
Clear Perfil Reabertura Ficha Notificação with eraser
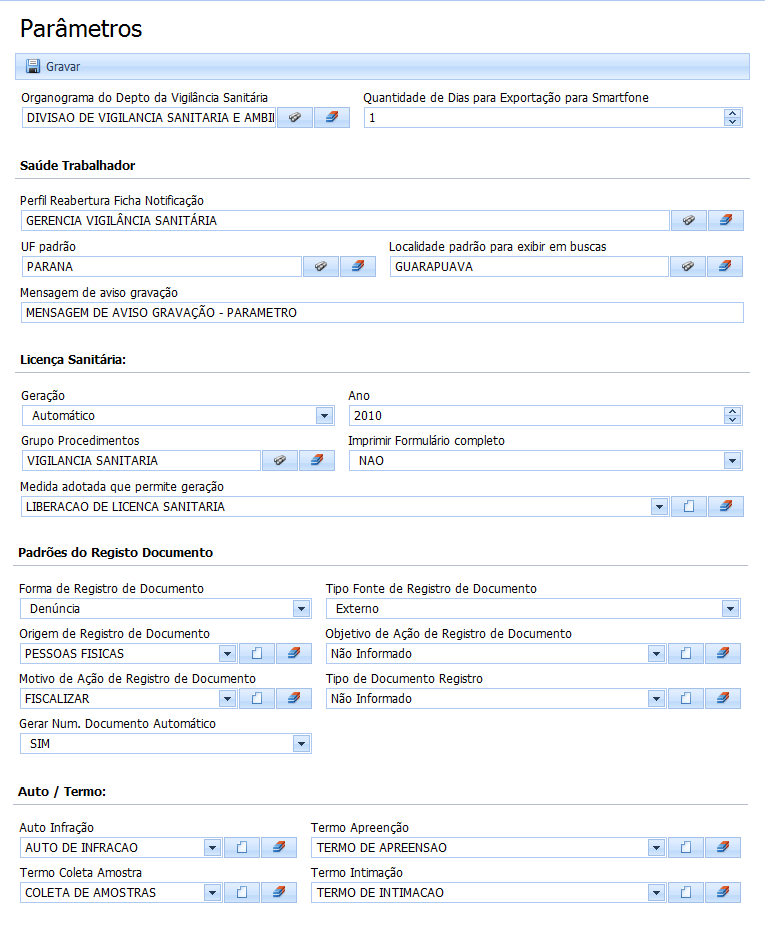726,220
